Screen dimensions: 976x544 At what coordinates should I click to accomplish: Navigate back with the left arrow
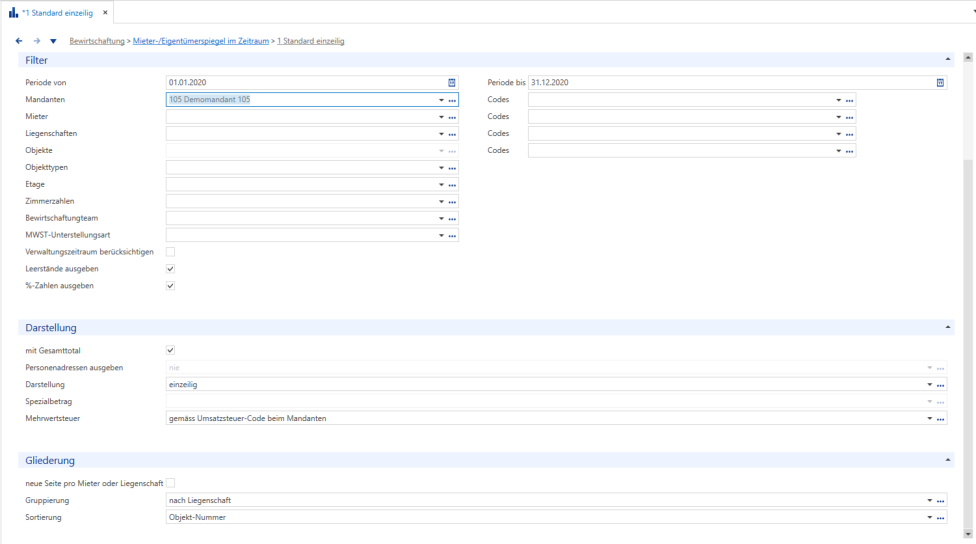(19, 41)
